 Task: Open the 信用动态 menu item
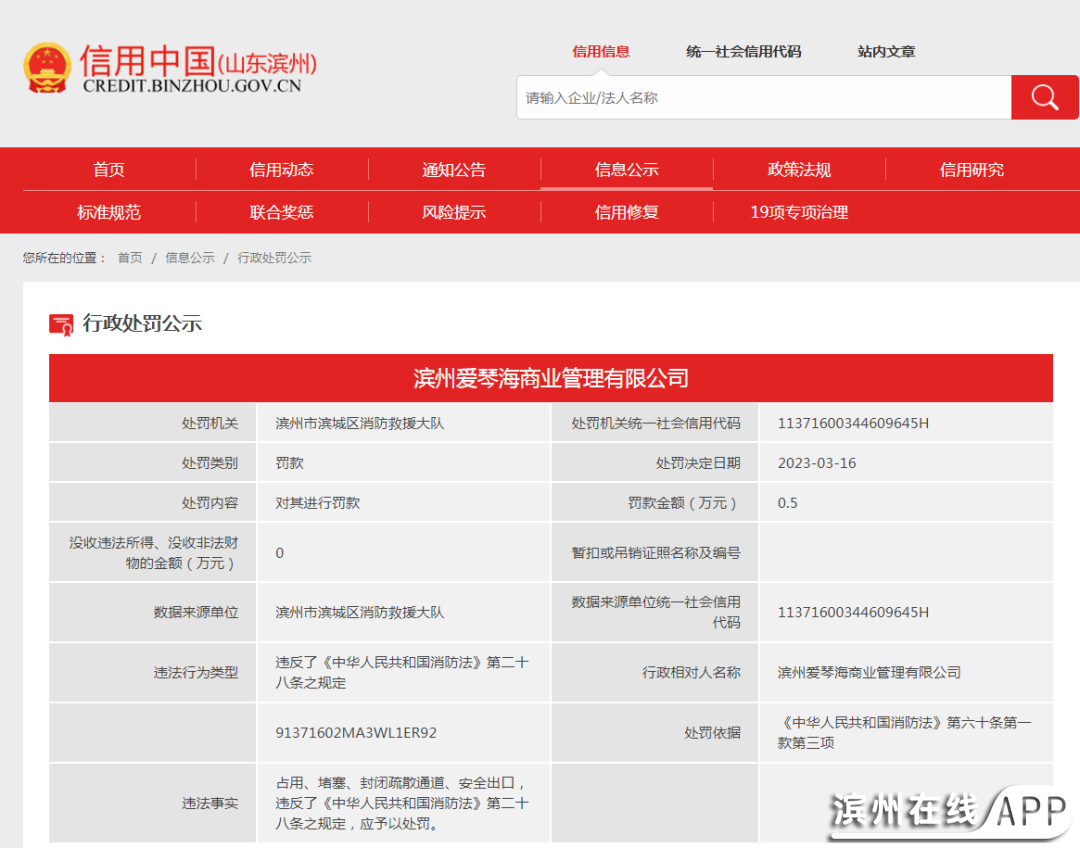tap(281, 170)
